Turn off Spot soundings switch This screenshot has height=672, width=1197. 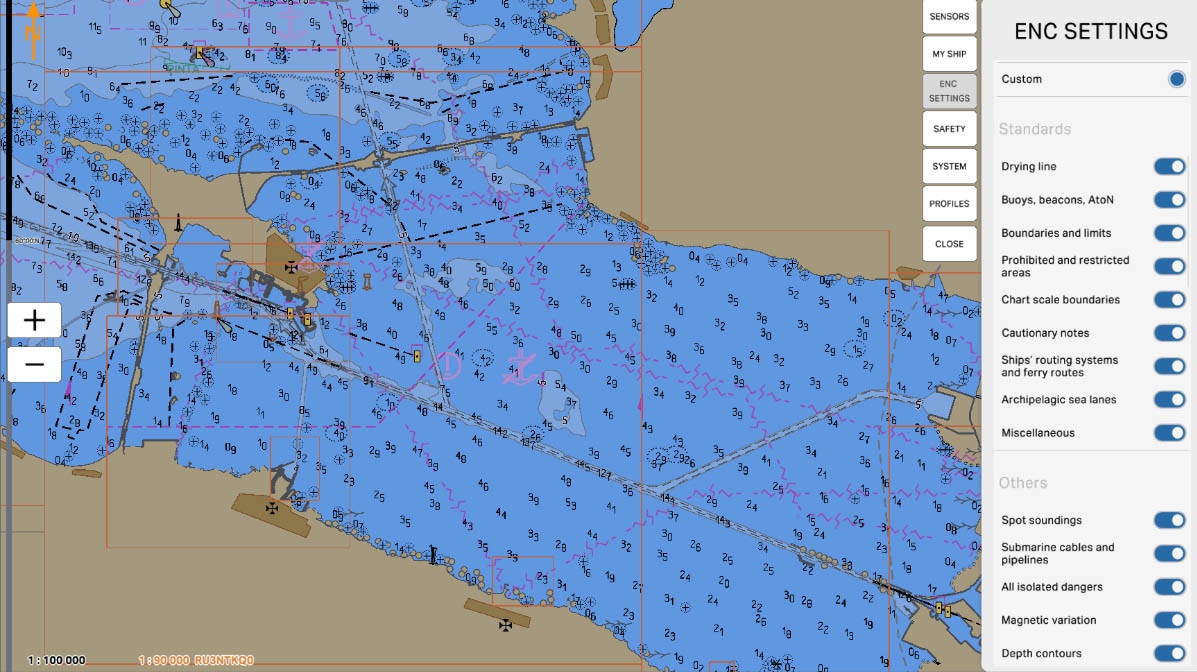(1169, 520)
